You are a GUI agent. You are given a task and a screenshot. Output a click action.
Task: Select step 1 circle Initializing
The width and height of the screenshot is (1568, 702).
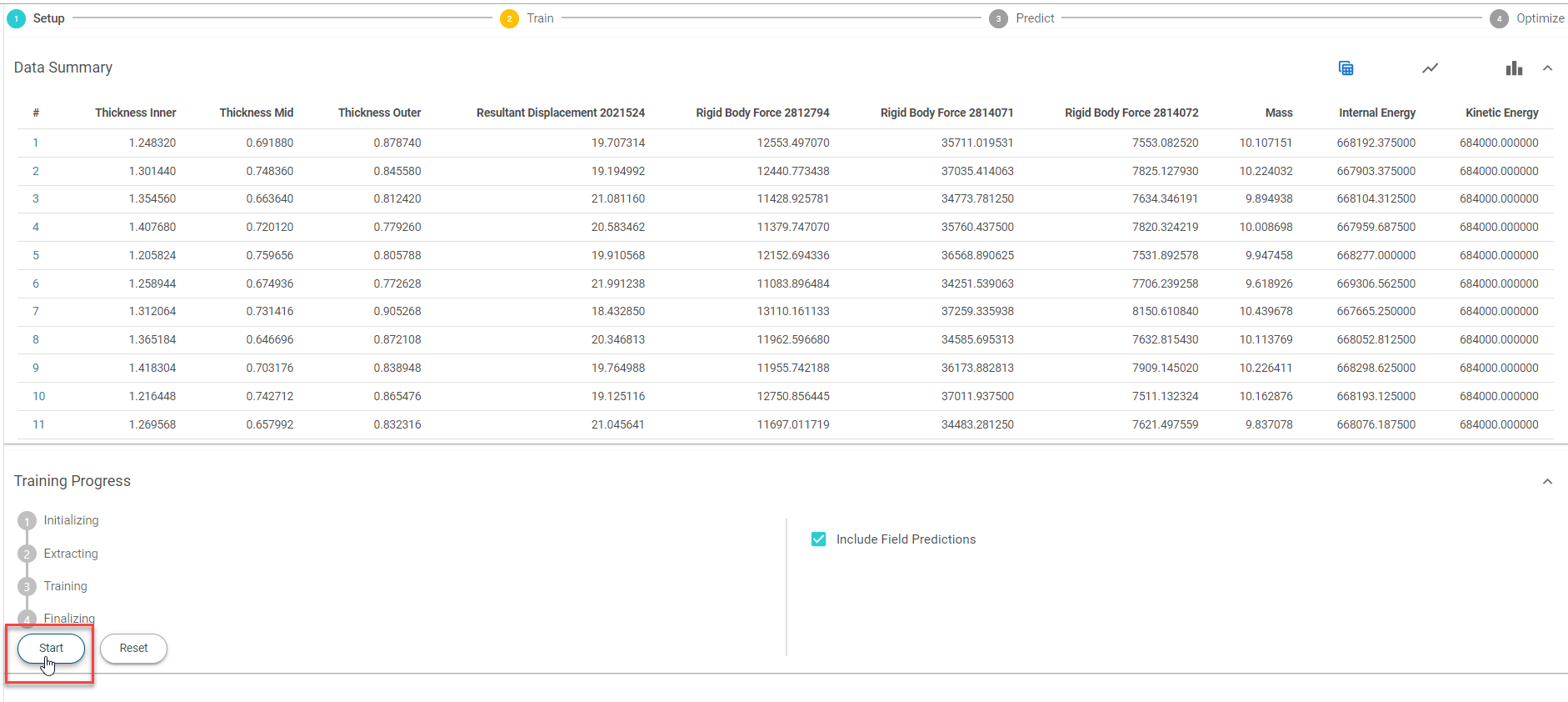pyautogui.click(x=27, y=521)
